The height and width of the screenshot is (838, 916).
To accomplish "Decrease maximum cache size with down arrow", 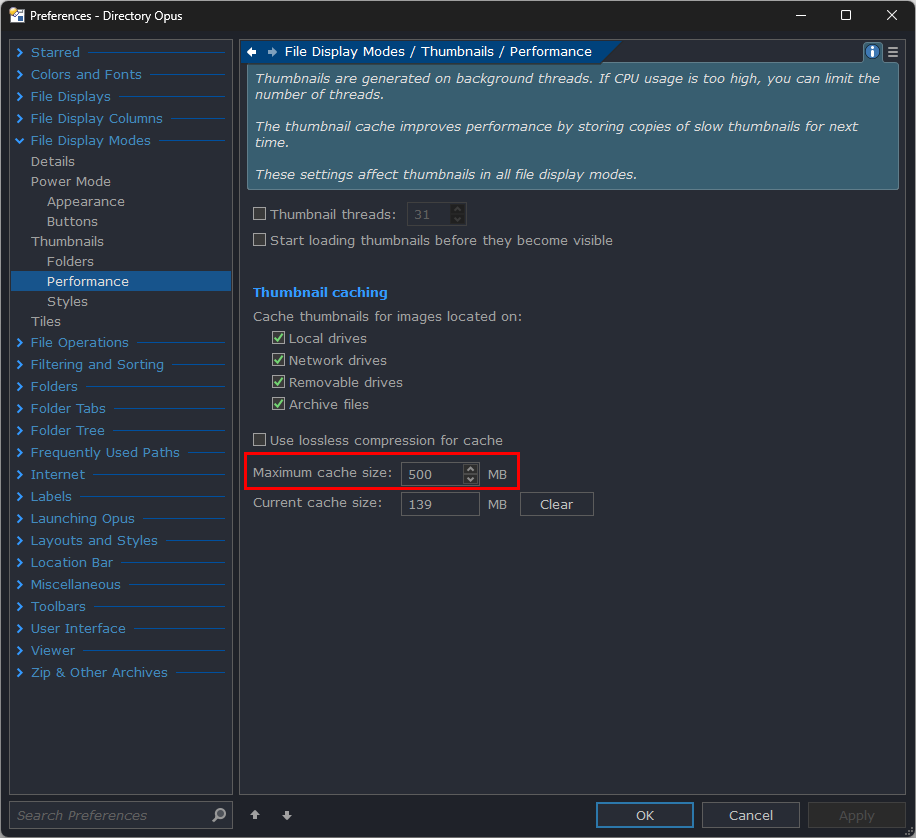I will pos(470,479).
